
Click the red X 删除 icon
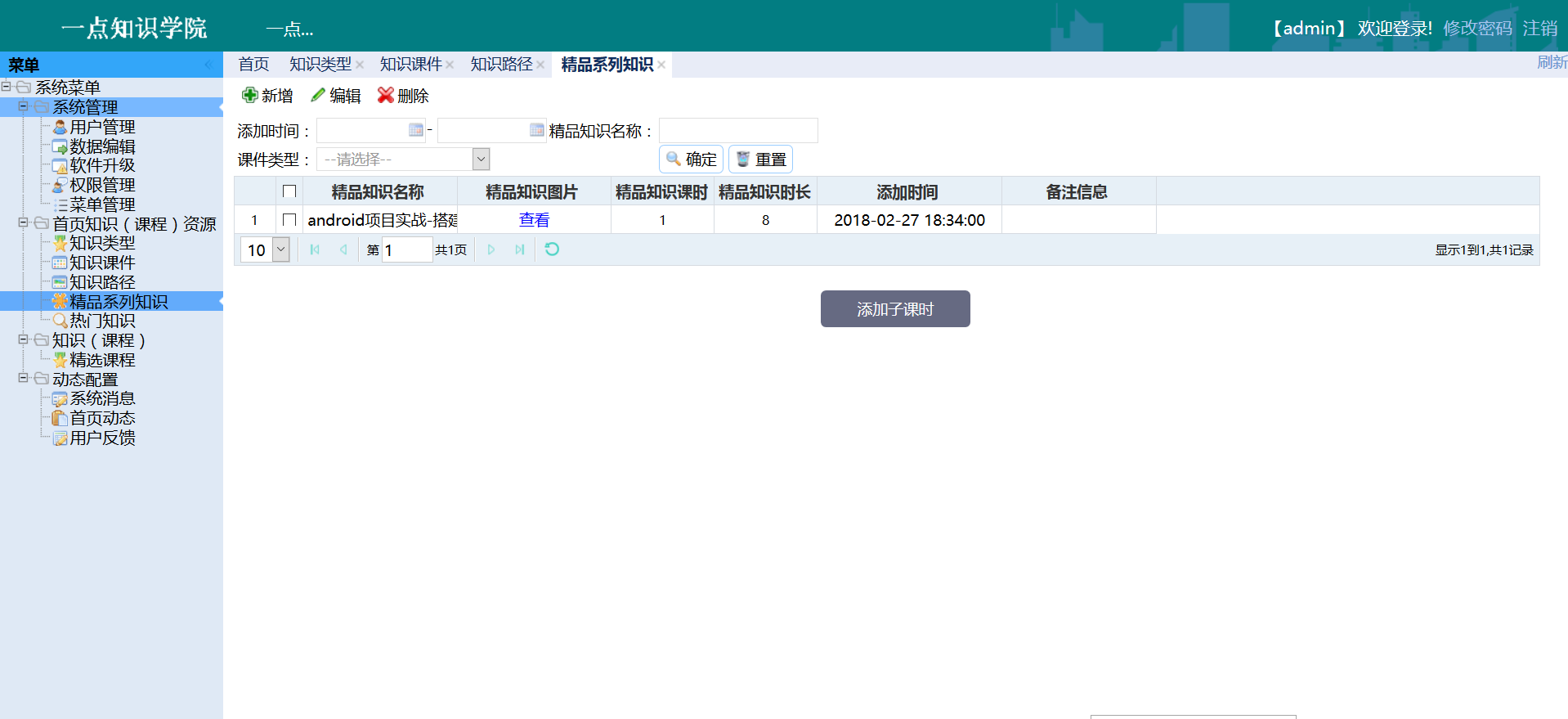(x=385, y=96)
